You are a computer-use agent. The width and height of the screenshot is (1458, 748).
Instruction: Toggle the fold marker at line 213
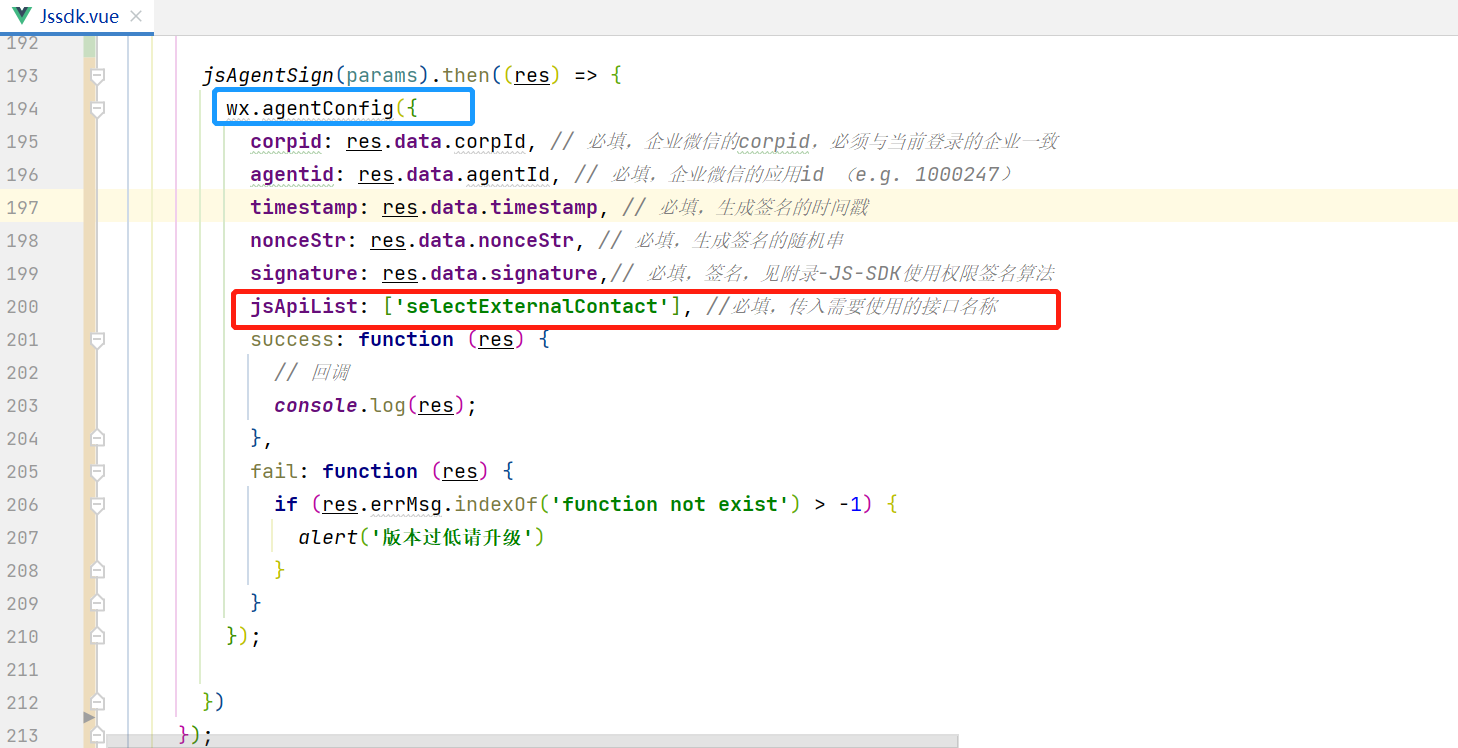(x=97, y=736)
